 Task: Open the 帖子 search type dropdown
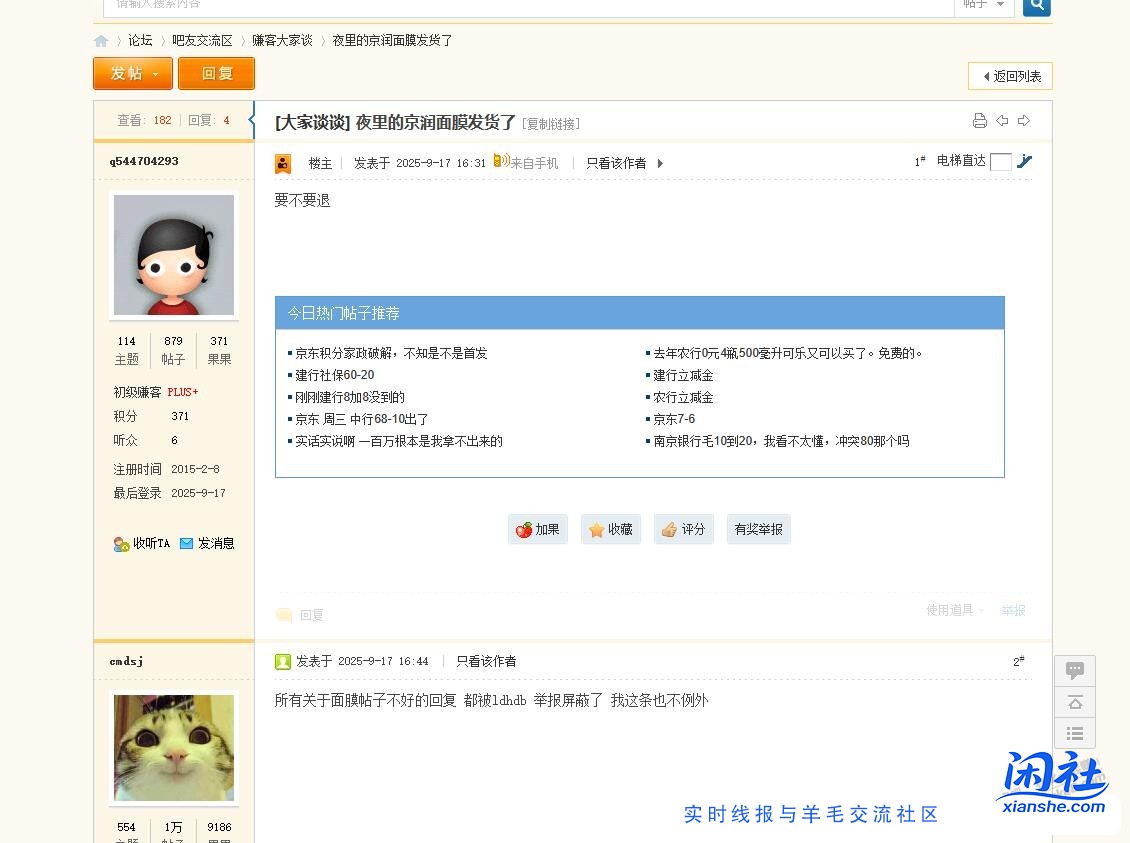pyautogui.click(x=984, y=5)
